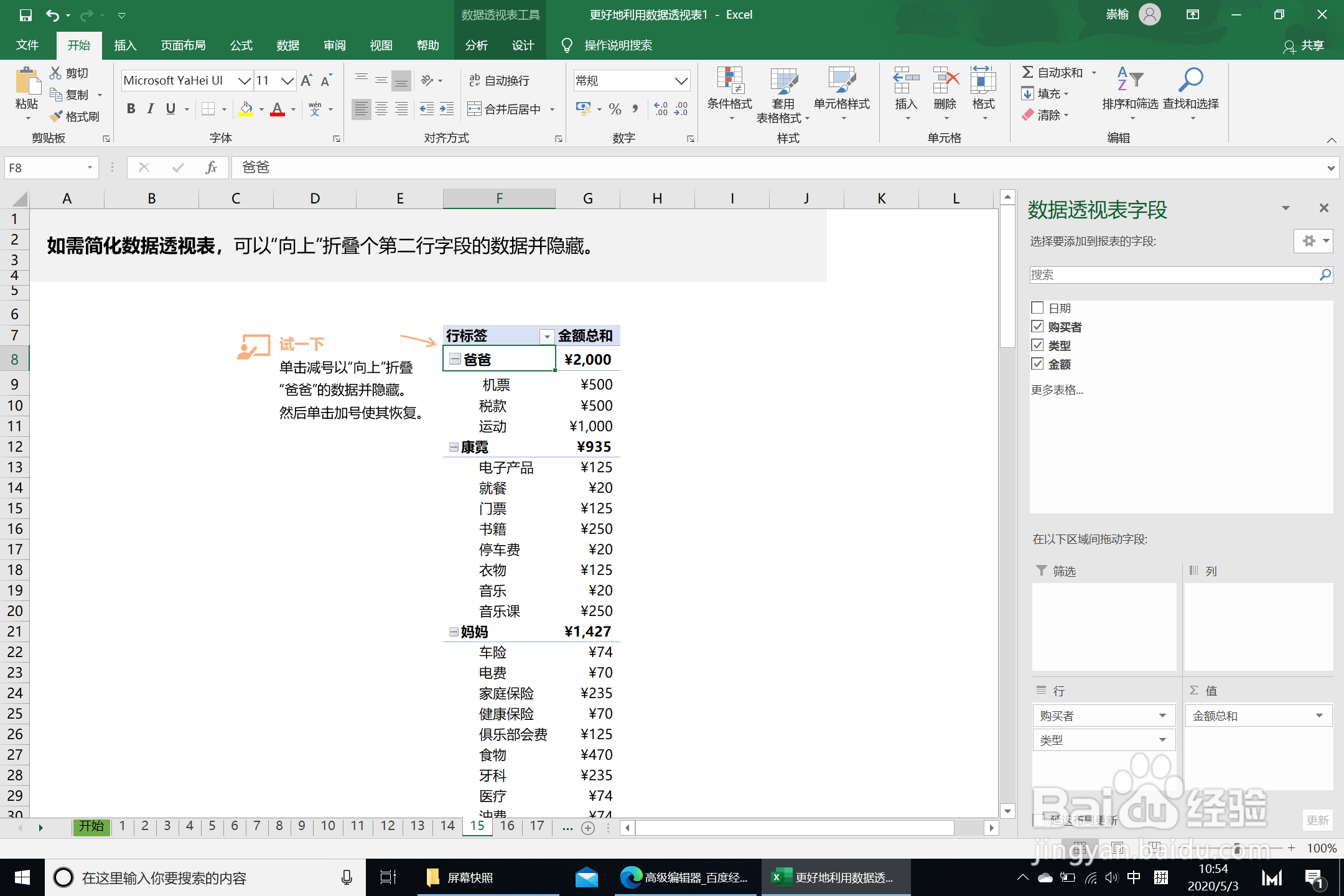Click the Paste clipboard icon
The height and width of the screenshot is (896, 1344).
pos(27,82)
